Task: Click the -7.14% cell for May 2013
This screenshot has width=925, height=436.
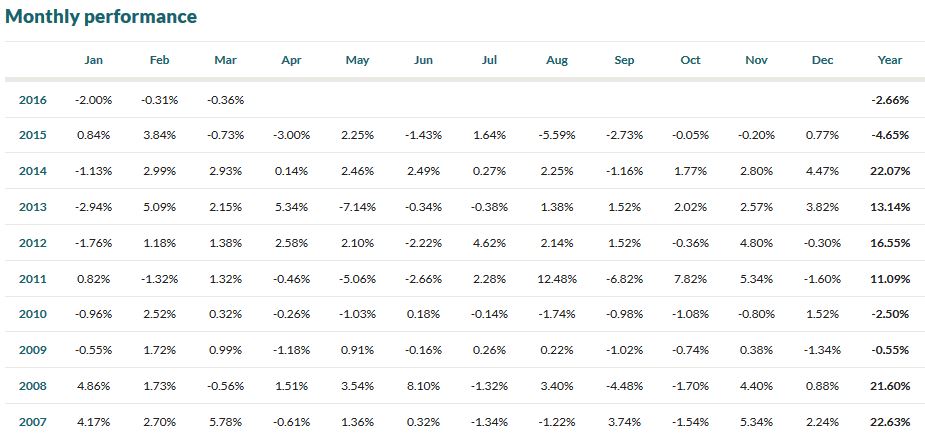Action: coord(358,207)
